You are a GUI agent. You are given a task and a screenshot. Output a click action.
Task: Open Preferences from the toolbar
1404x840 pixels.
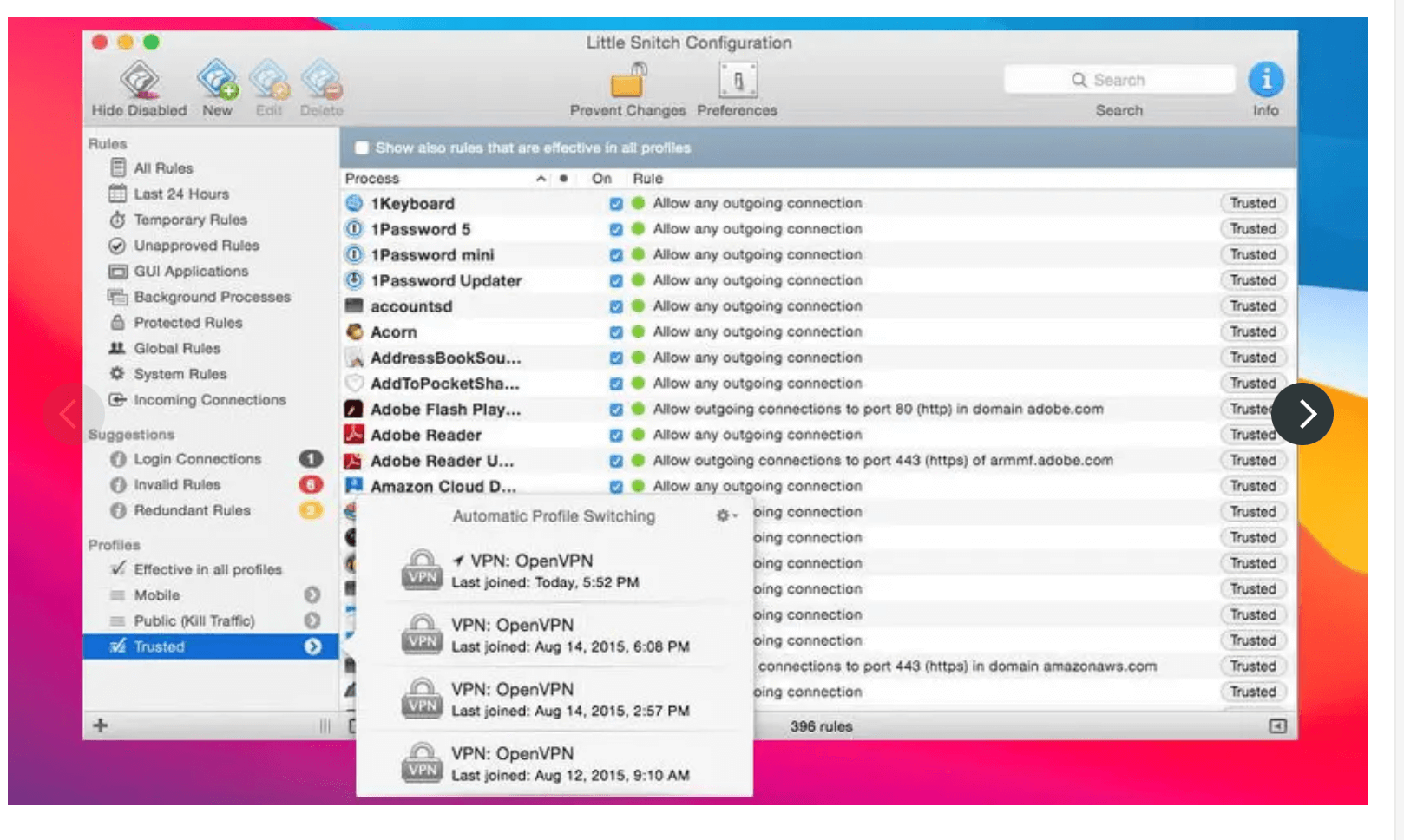tap(738, 81)
